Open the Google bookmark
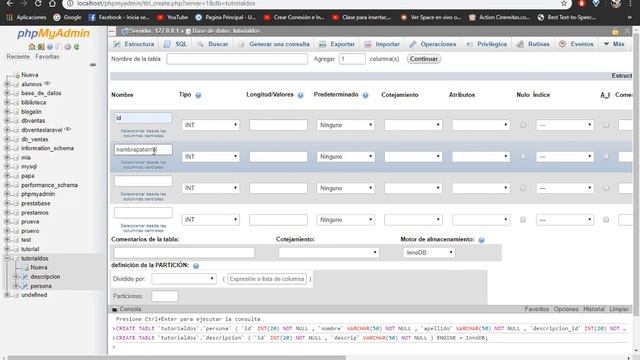 [x=67, y=18]
